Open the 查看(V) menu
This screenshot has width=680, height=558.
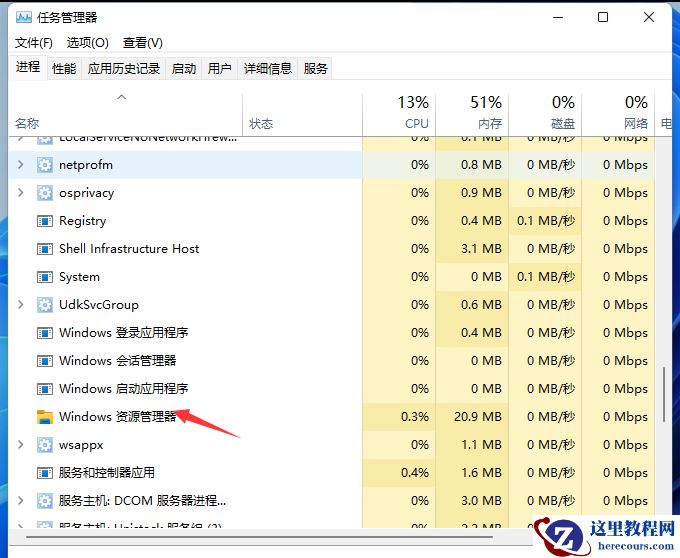pyautogui.click(x=143, y=42)
